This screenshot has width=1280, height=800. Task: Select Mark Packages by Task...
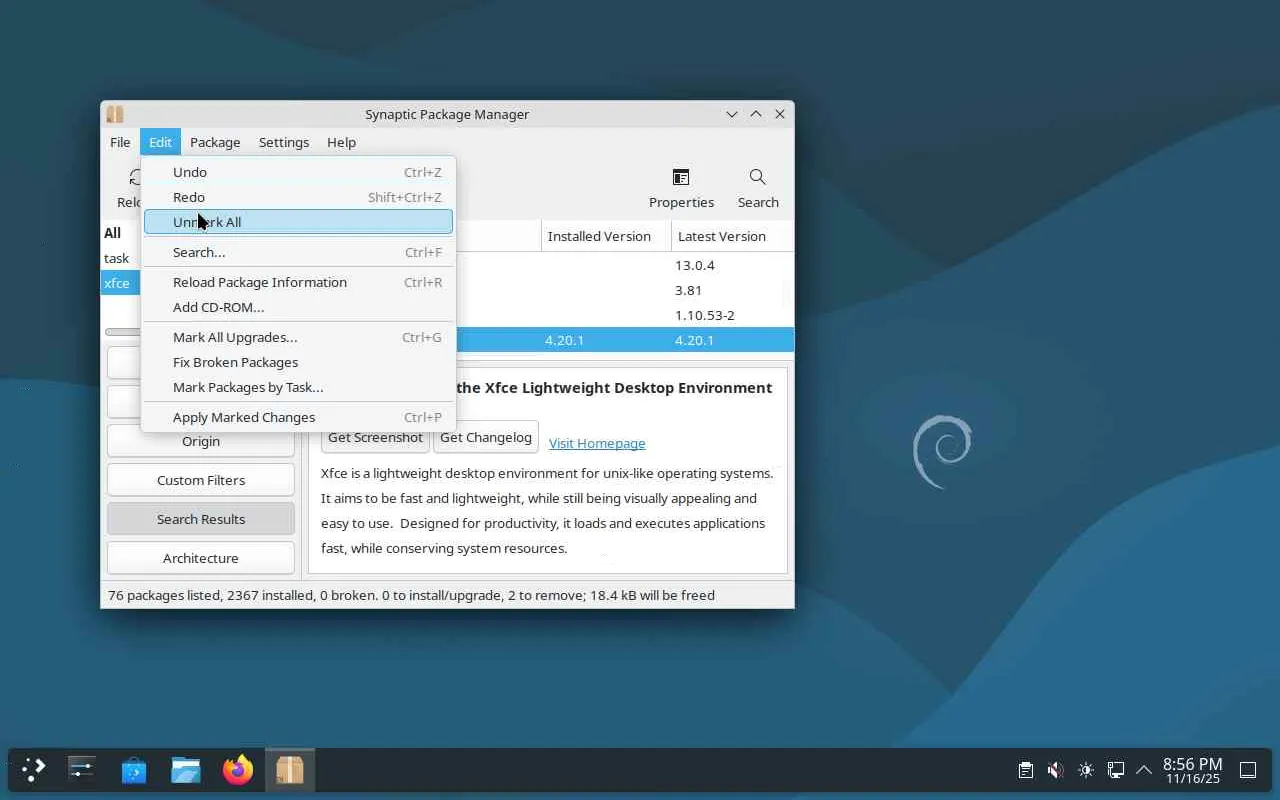click(x=298, y=387)
